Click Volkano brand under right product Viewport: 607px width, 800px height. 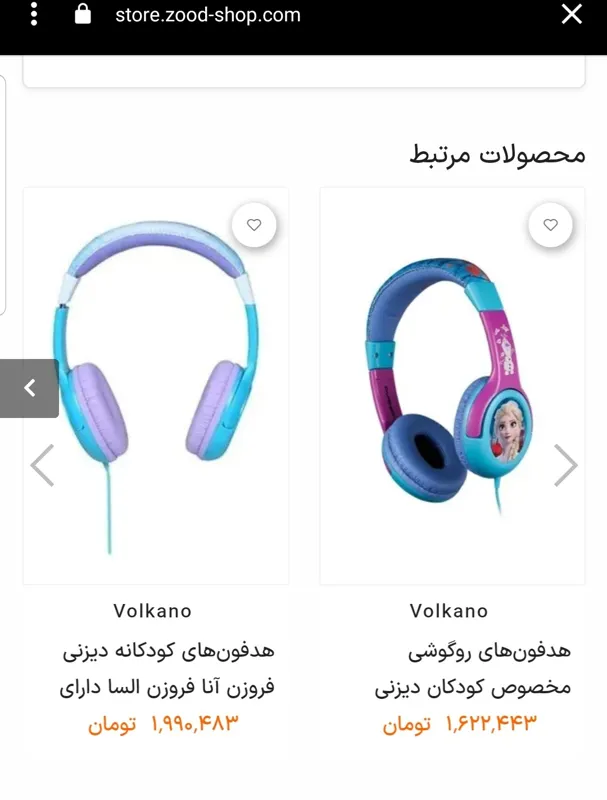click(x=449, y=611)
